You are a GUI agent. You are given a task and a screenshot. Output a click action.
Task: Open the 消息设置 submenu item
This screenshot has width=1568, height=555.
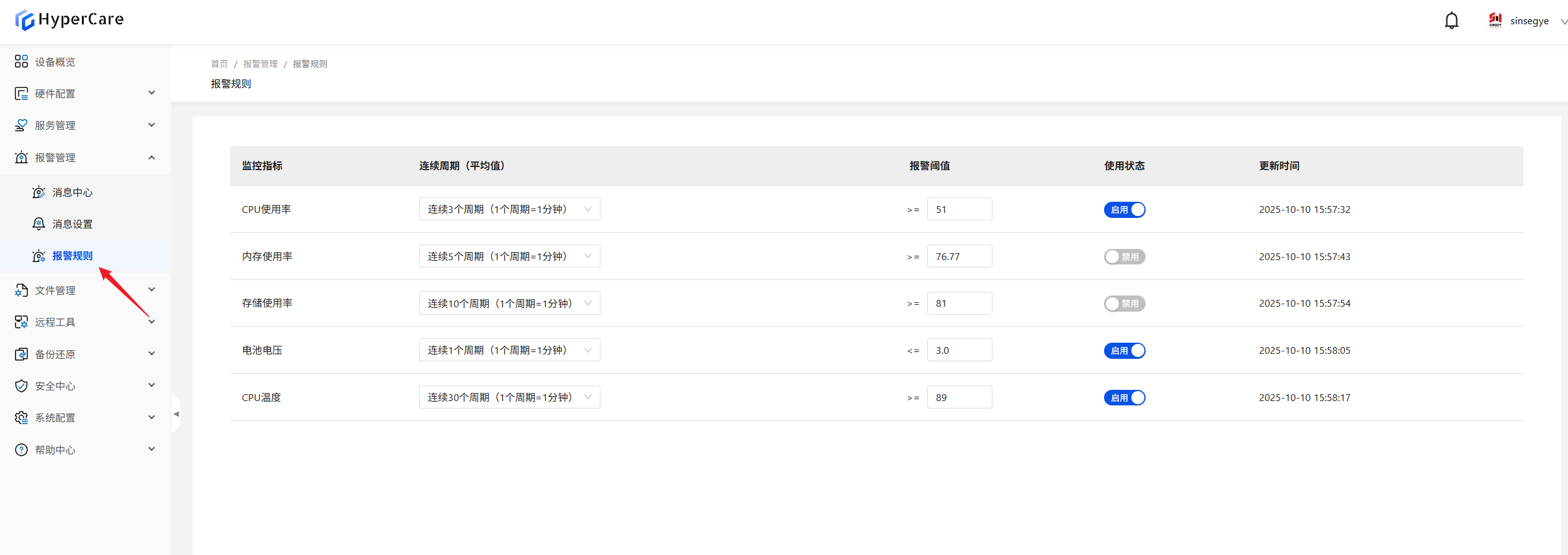pos(72,224)
